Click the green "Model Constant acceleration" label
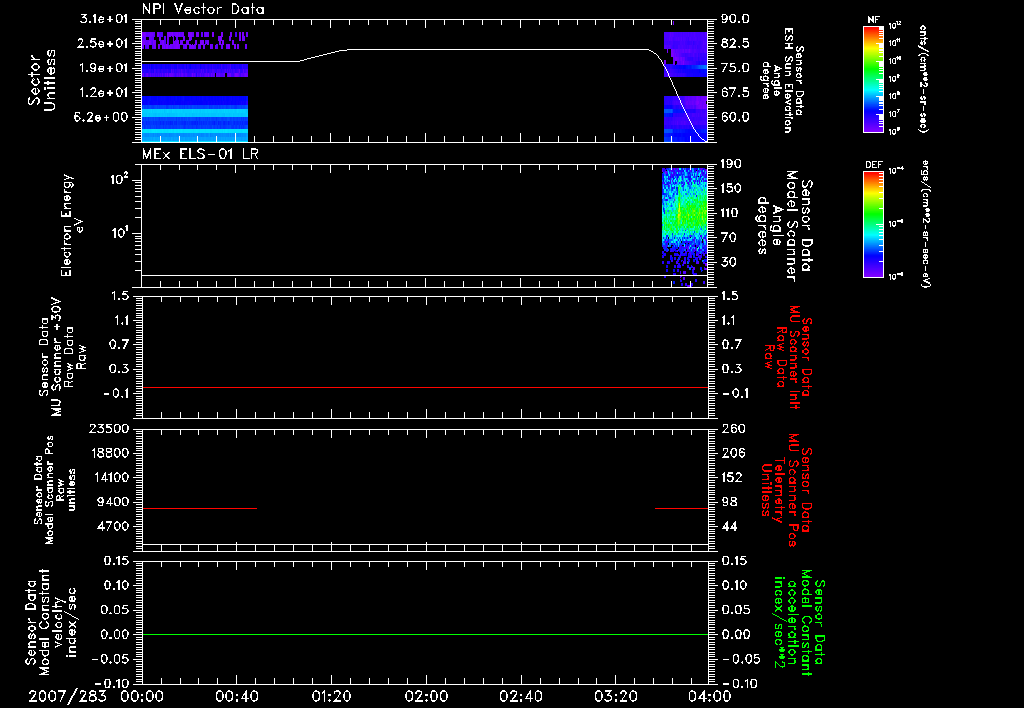Image resolution: width=1024 pixels, height=708 pixels. coord(799,623)
